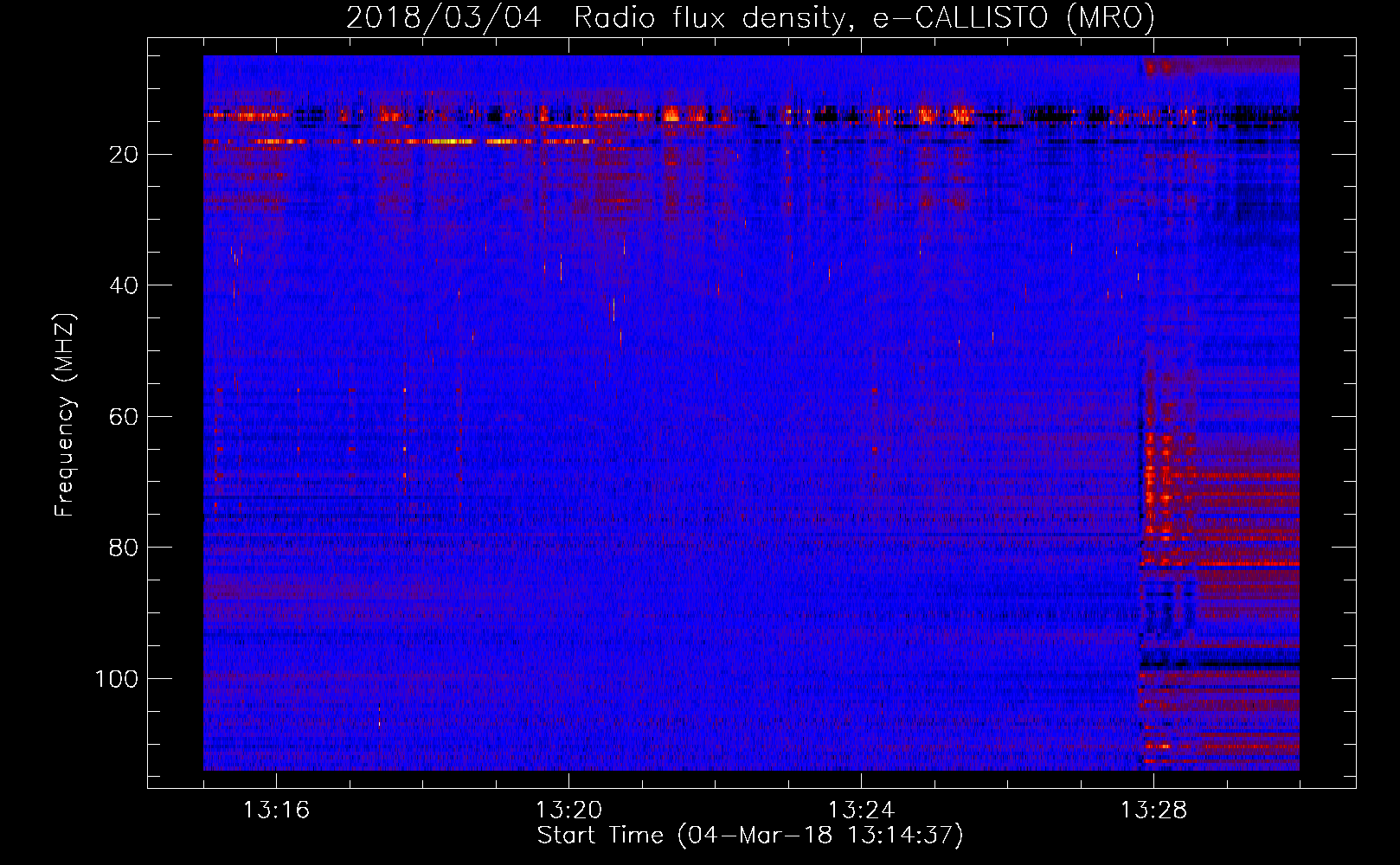The height and width of the screenshot is (865, 1400).
Task: Click the 100 frequency tick label
Action: [117, 679]
